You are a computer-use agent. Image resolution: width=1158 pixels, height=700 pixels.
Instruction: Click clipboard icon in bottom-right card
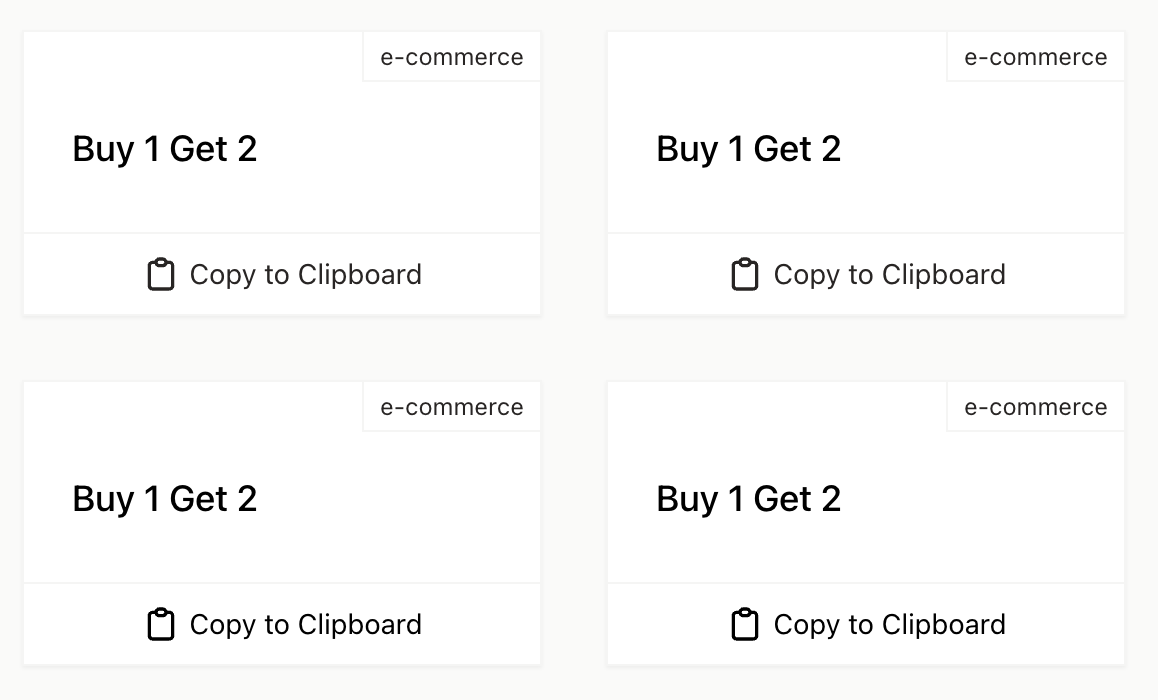(744, 625)
